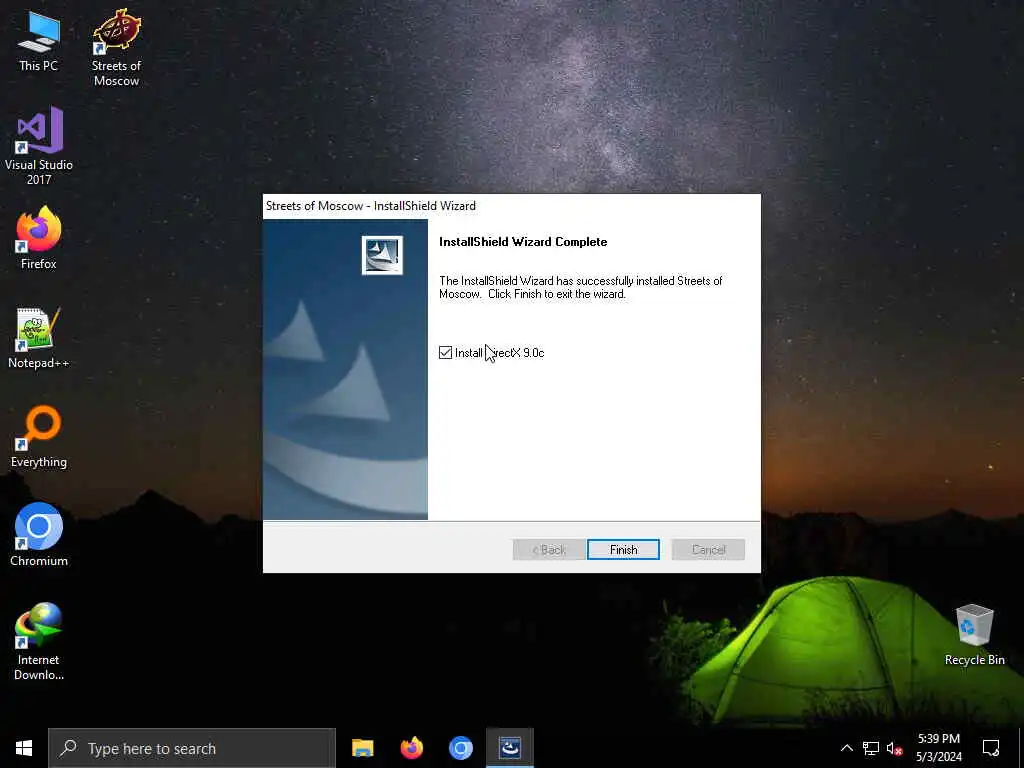
Task: Click Finish to exit the wizard
Action: click(623, 550)
